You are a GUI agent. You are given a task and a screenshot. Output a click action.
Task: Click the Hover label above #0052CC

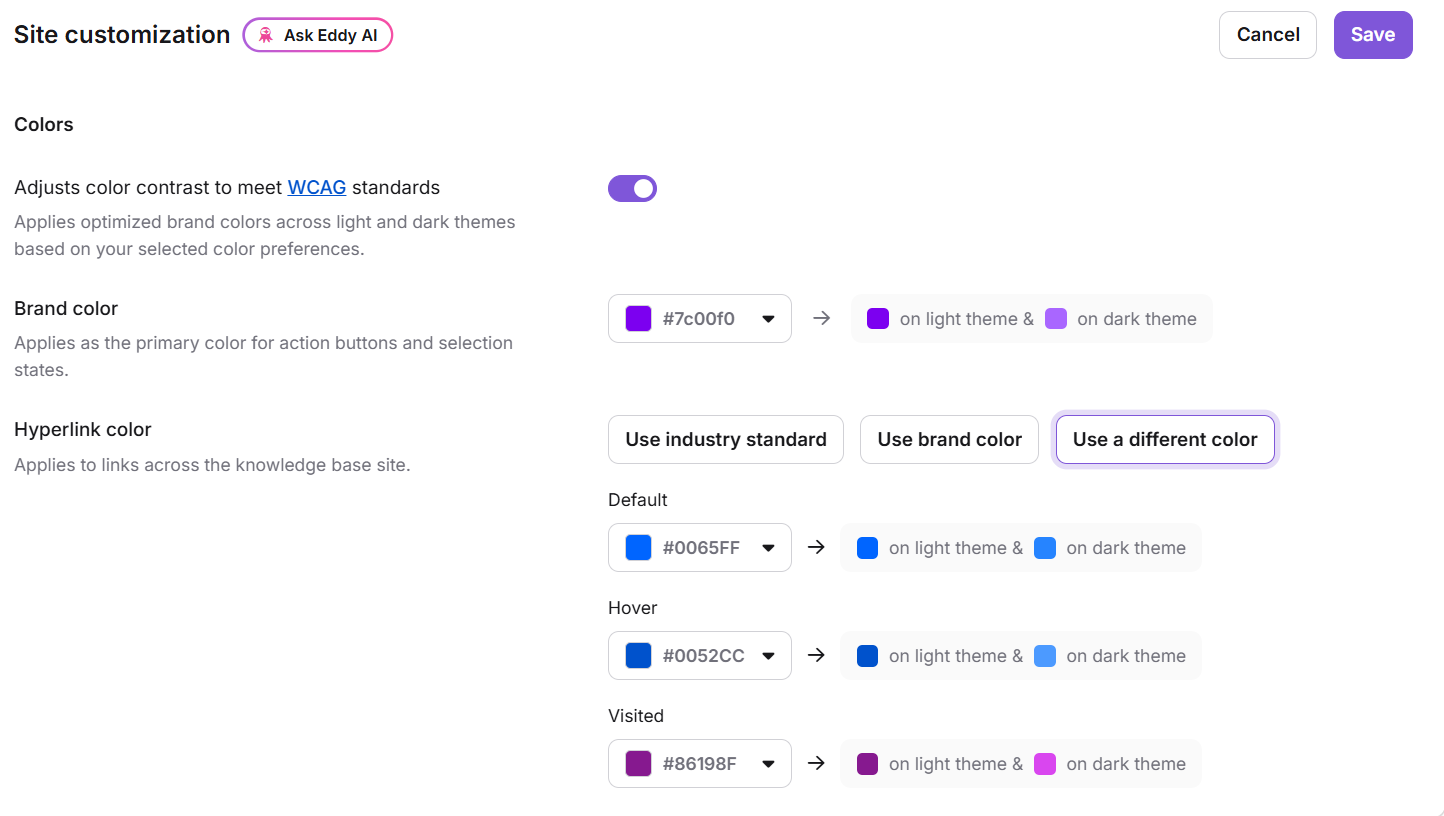pyautogui.click(x=633, y=608)
